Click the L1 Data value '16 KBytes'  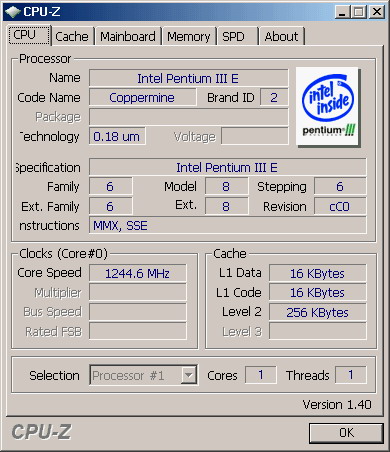coord(317,273)
